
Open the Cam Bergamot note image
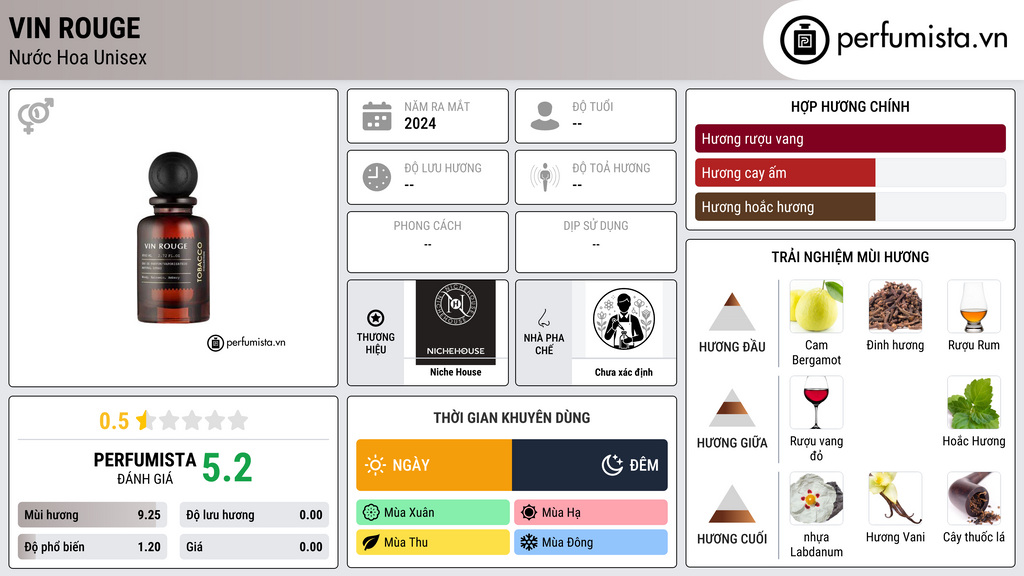click(x=816, y=306)
